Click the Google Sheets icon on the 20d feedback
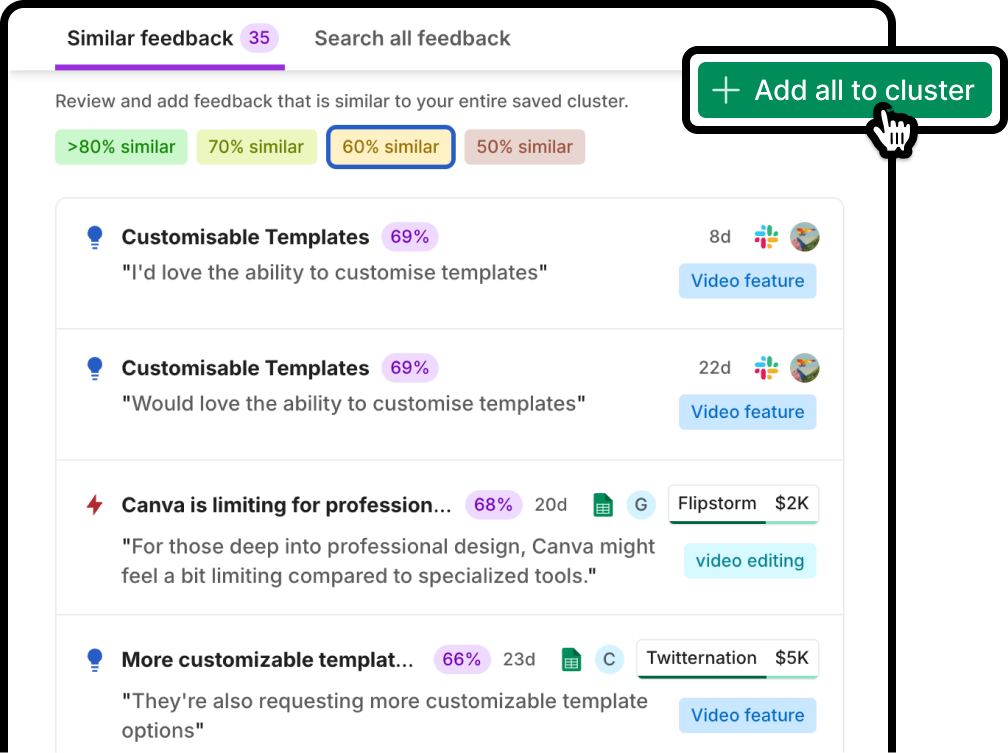The image size is (1008, 753). 602,505
